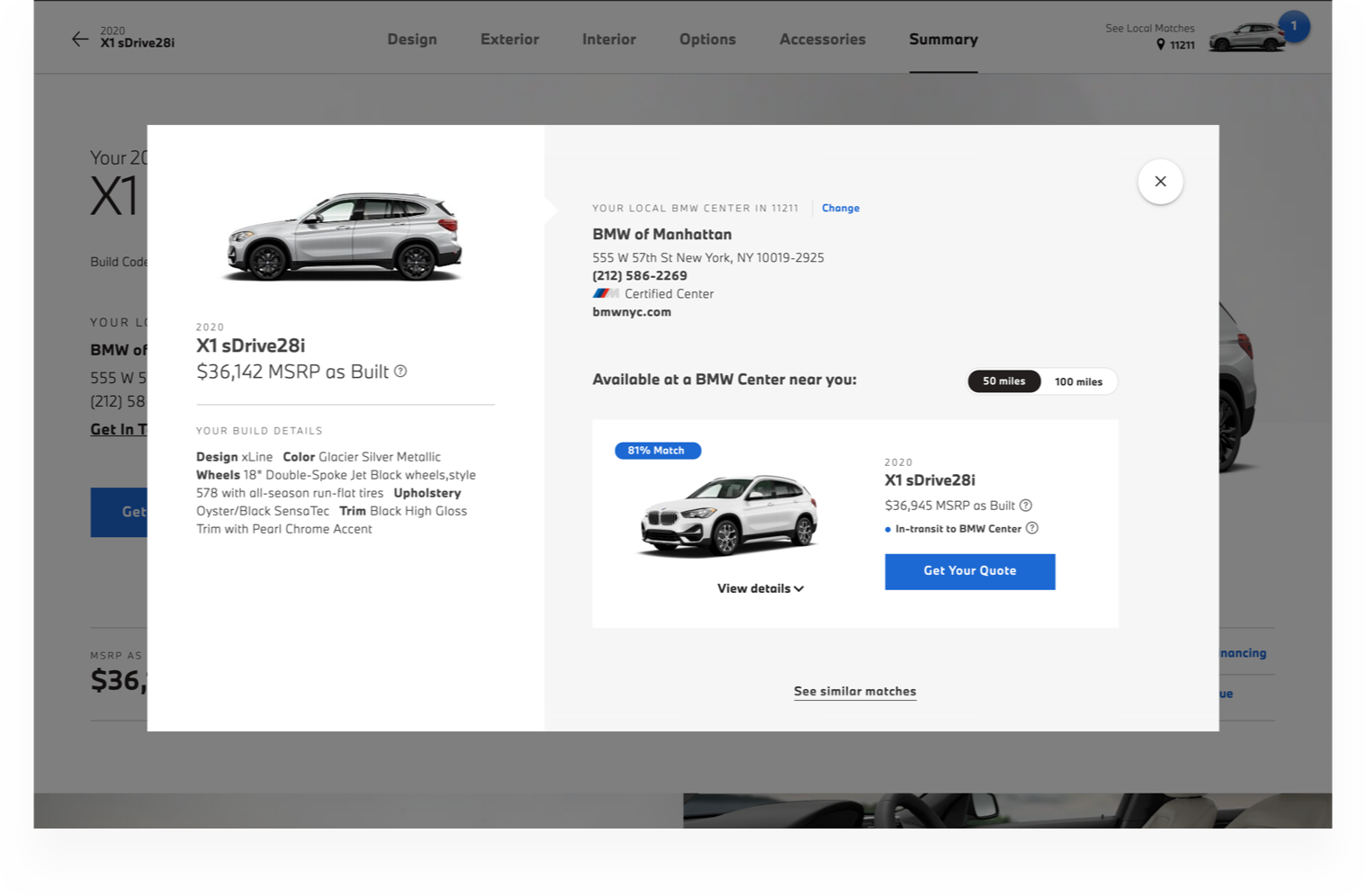1366x896 pixels.
Task: Open the See similar matches link
Action: [855, 691]
